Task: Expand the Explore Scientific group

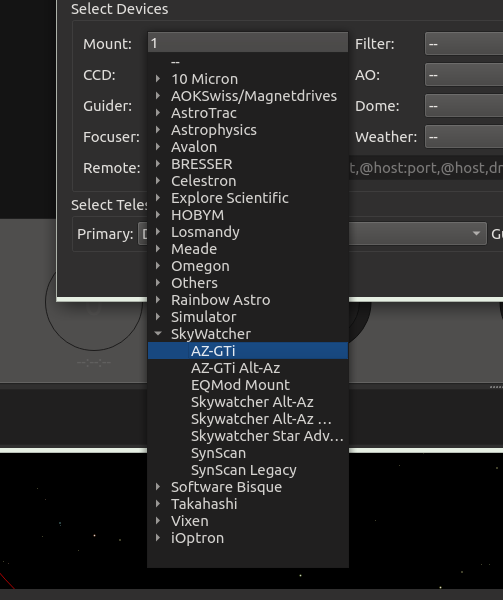Action: [x=158, y=198]
